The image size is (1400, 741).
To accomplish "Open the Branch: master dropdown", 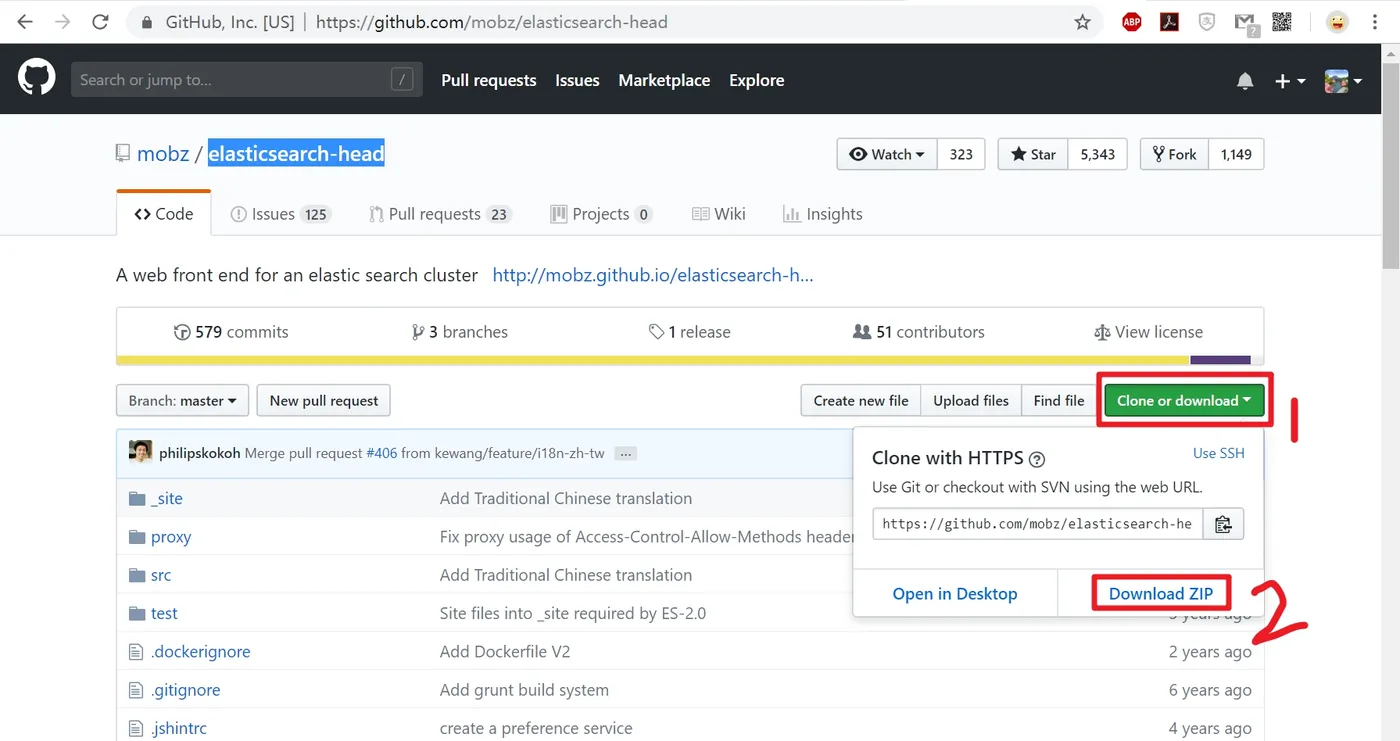I will 182,401.
